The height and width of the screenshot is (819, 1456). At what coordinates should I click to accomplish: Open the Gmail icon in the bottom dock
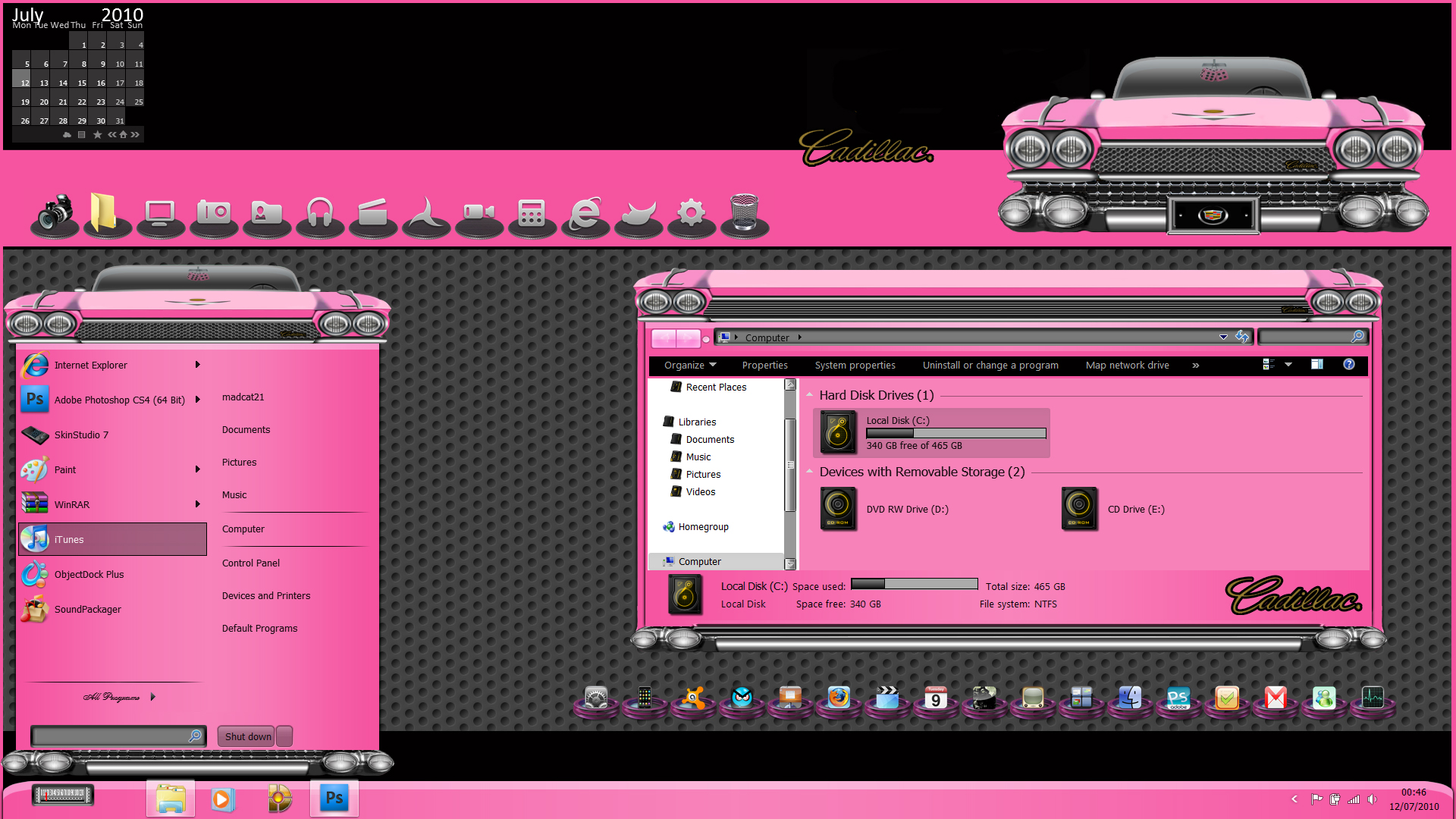point(1276,698)
